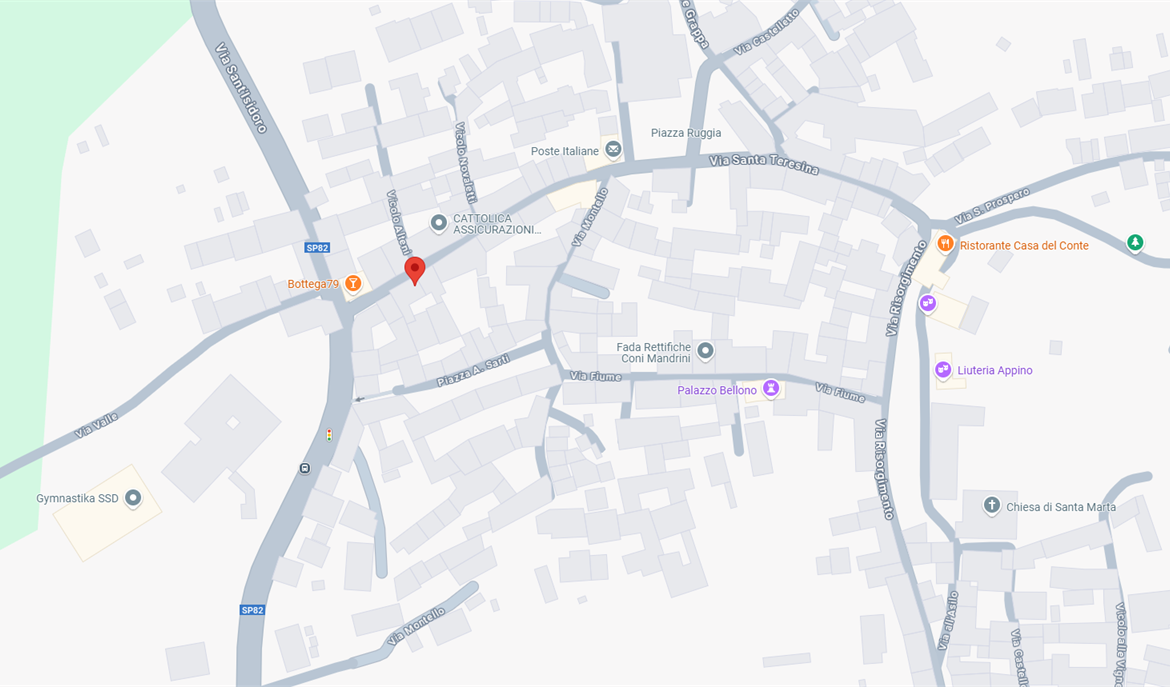The image size is (1170, 688).
Task: Click the Palazzo Bellono landmark icon
Action: pyautogui.click(x=772, y=388)
